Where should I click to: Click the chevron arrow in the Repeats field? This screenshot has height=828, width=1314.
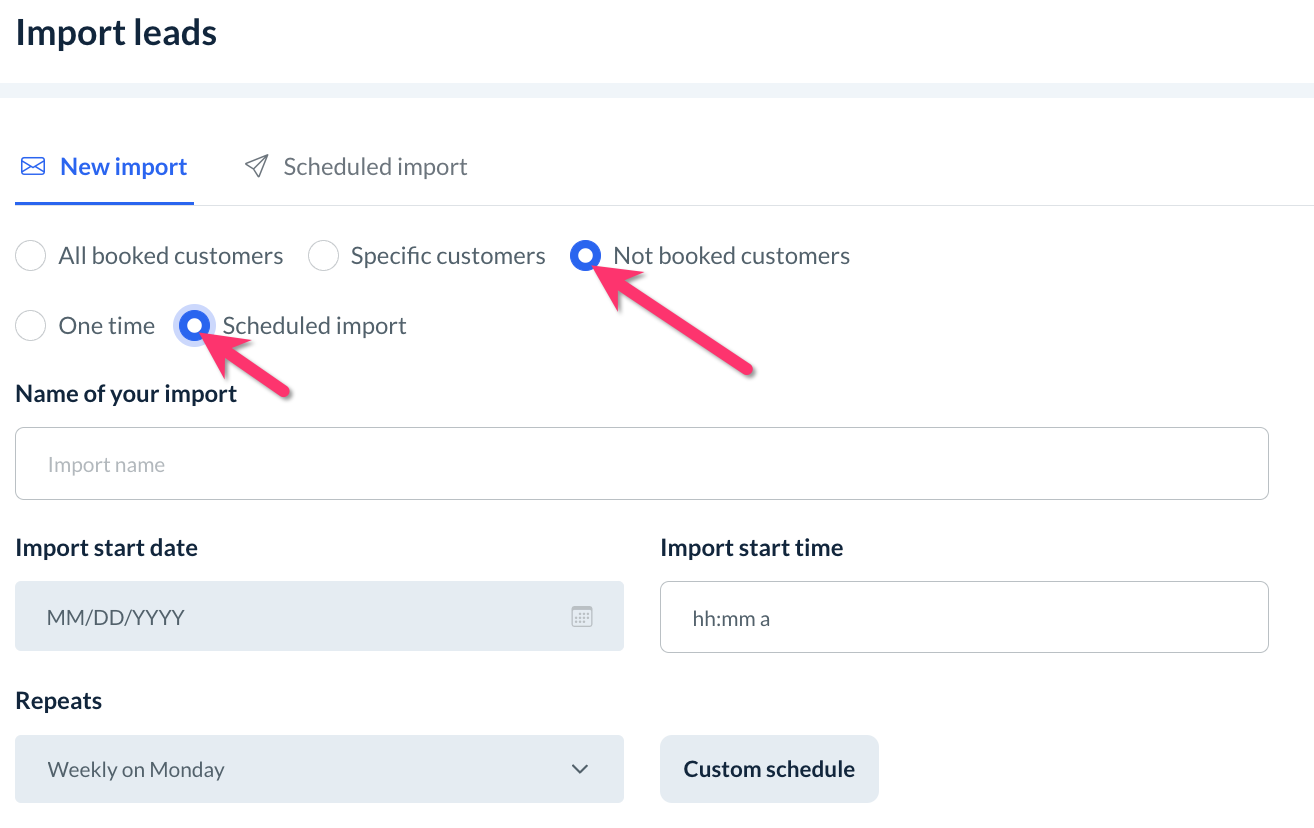[x=580, y=769]
